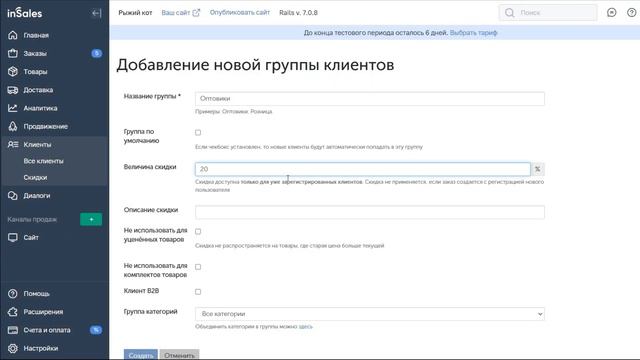Screen dimensions: 640x360
Task: Open Главная in the sidebar
Action: click(36, 35)
